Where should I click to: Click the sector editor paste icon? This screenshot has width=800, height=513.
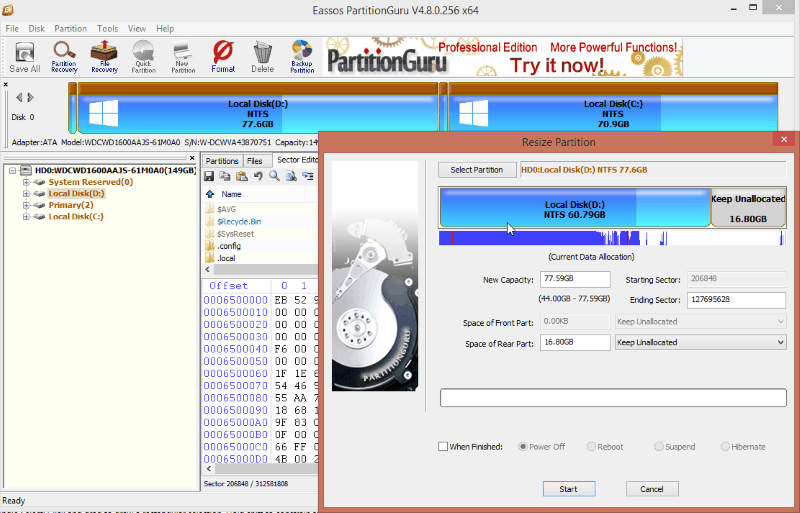(x=242, y=176)
